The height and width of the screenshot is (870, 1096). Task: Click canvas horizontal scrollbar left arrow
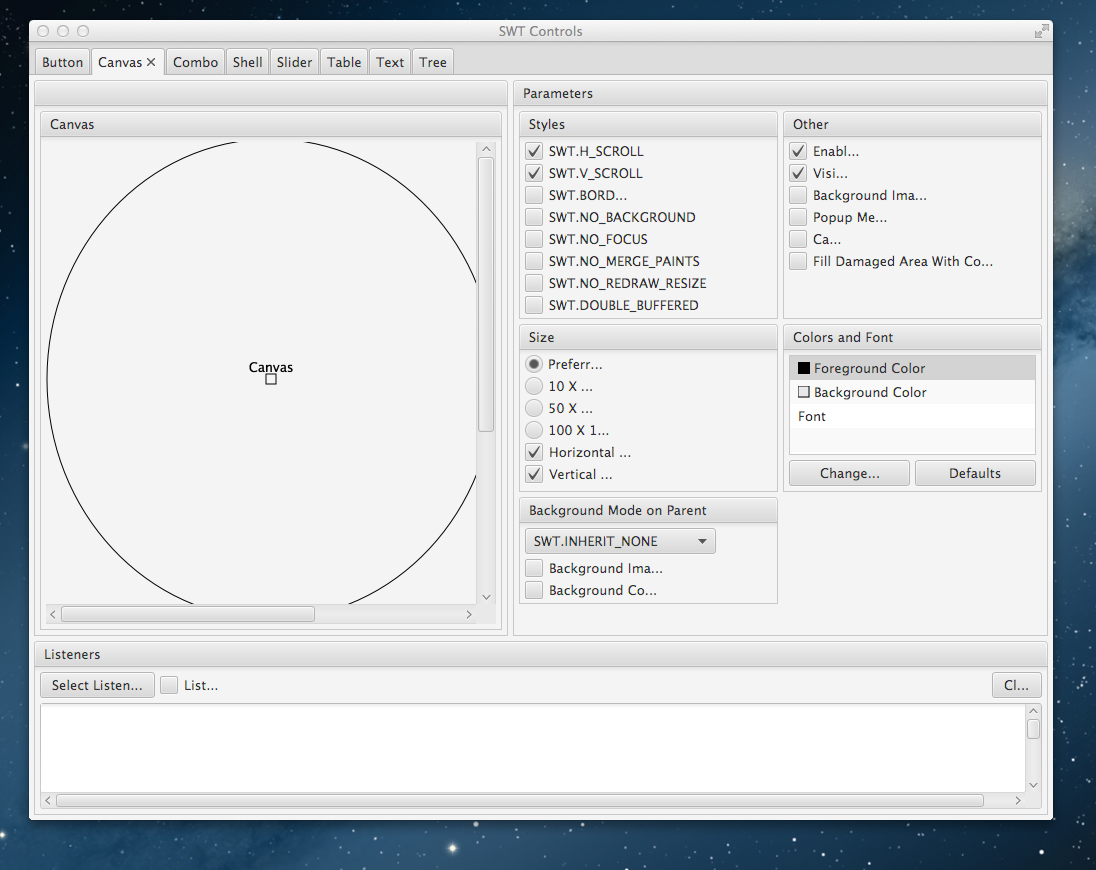53,614
